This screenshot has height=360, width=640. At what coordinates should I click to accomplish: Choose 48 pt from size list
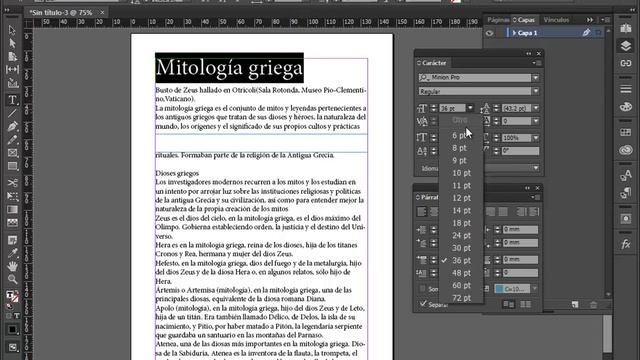[x=461, y=273]
